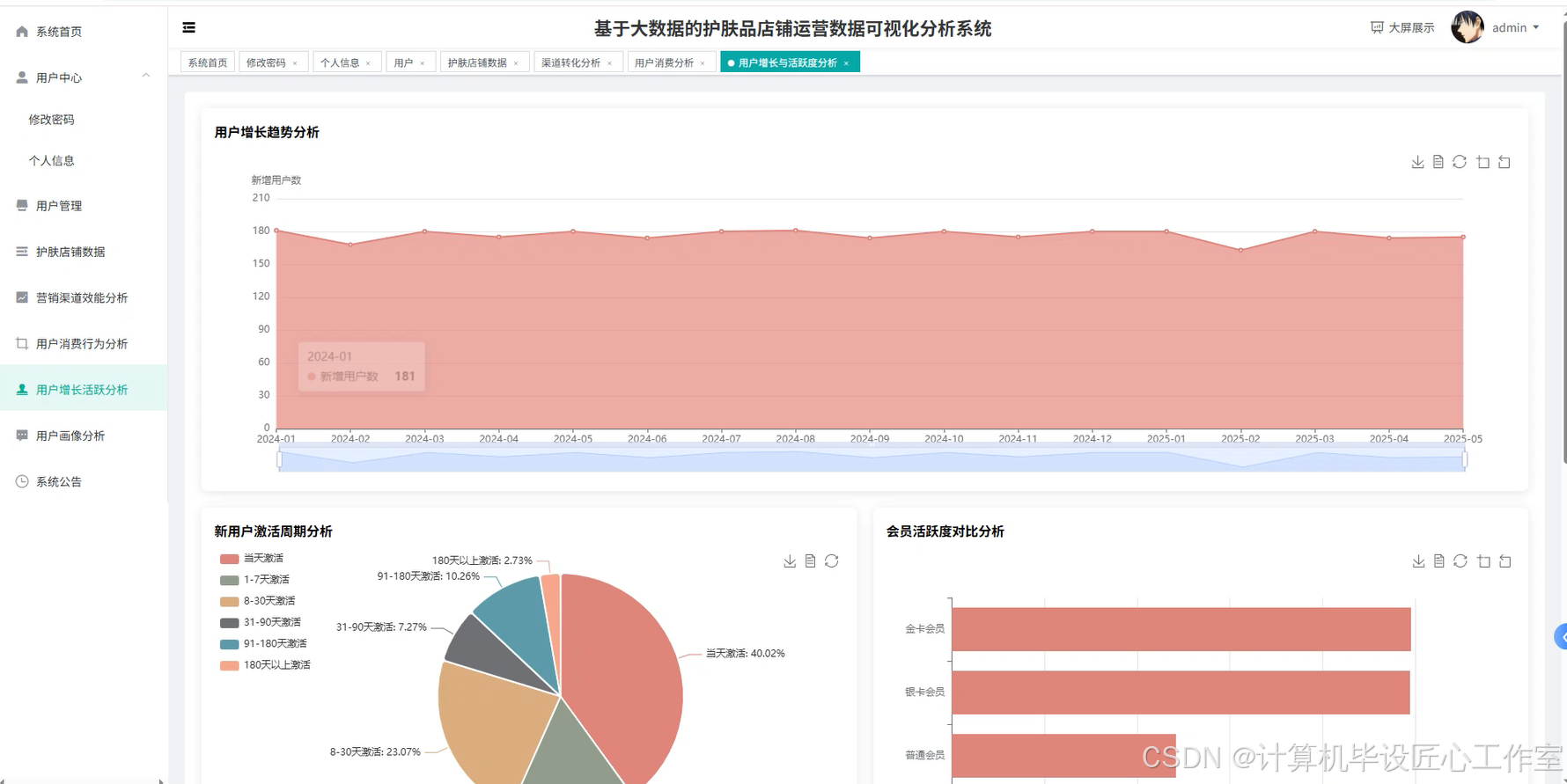Click the 银卡会员 bar
This screenshot has width=1567, height=784.
(1181, 692)
